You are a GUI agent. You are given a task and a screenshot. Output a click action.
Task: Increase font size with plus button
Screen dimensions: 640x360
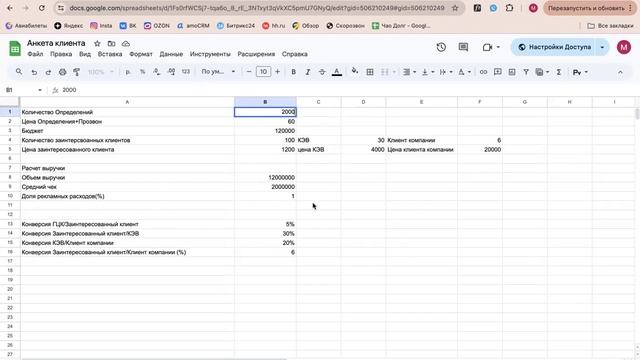(278, 72)
